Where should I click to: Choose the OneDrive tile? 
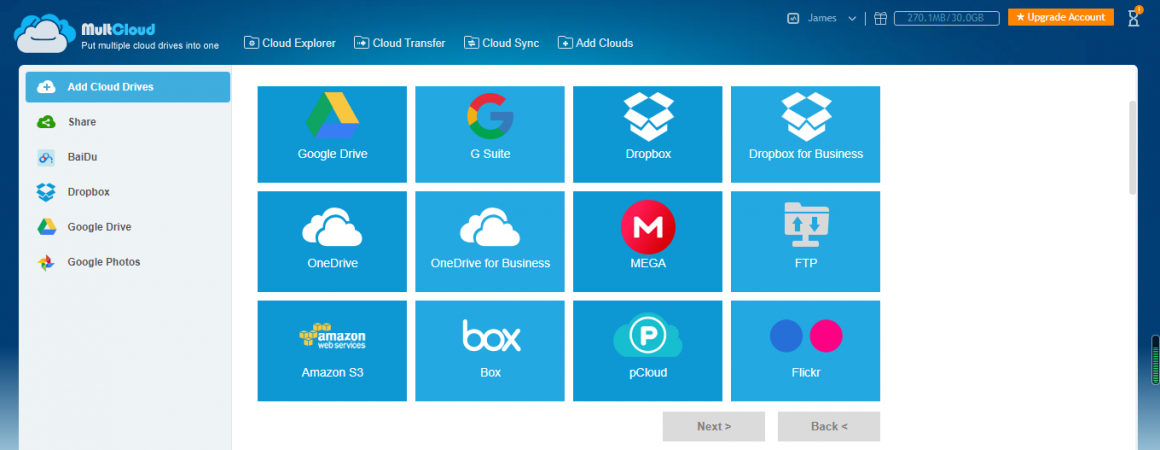click(332, 241)
